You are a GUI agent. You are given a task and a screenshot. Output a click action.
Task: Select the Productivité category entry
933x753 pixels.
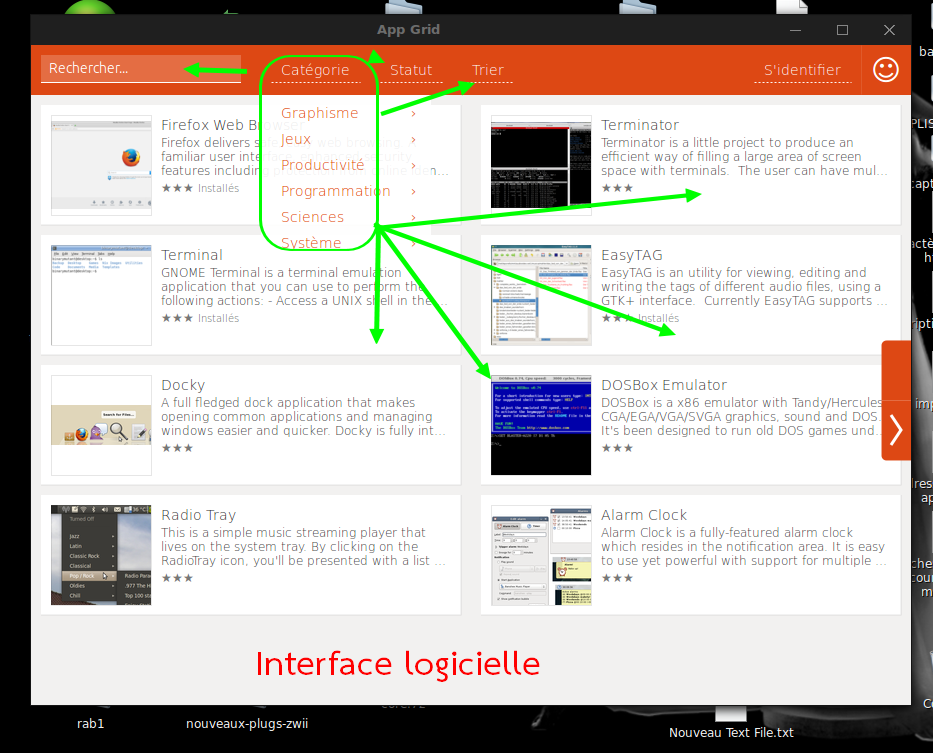tap(322, 165)
